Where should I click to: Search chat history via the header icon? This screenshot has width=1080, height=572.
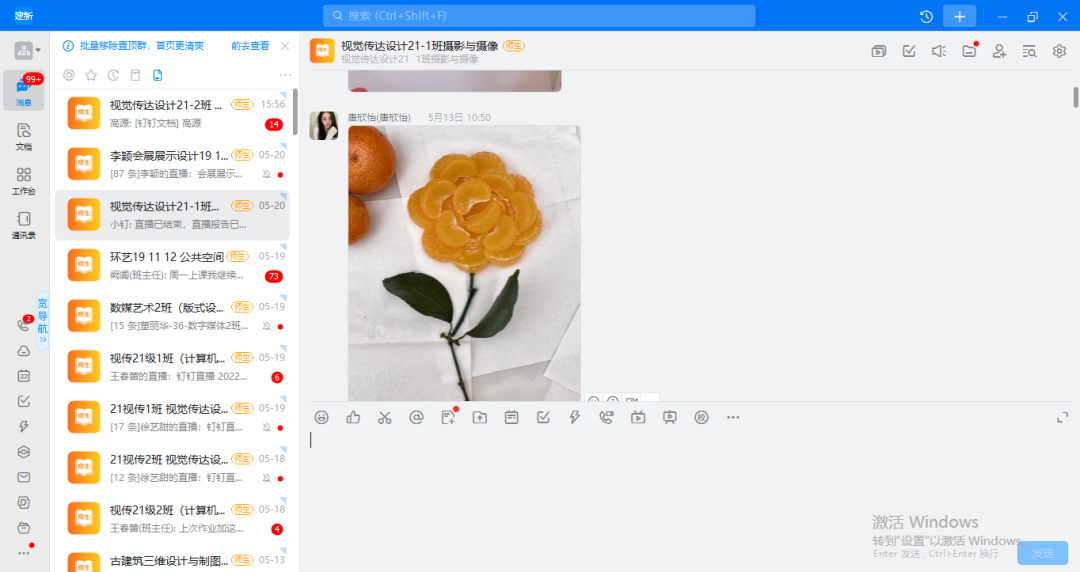coord(1029,51)
